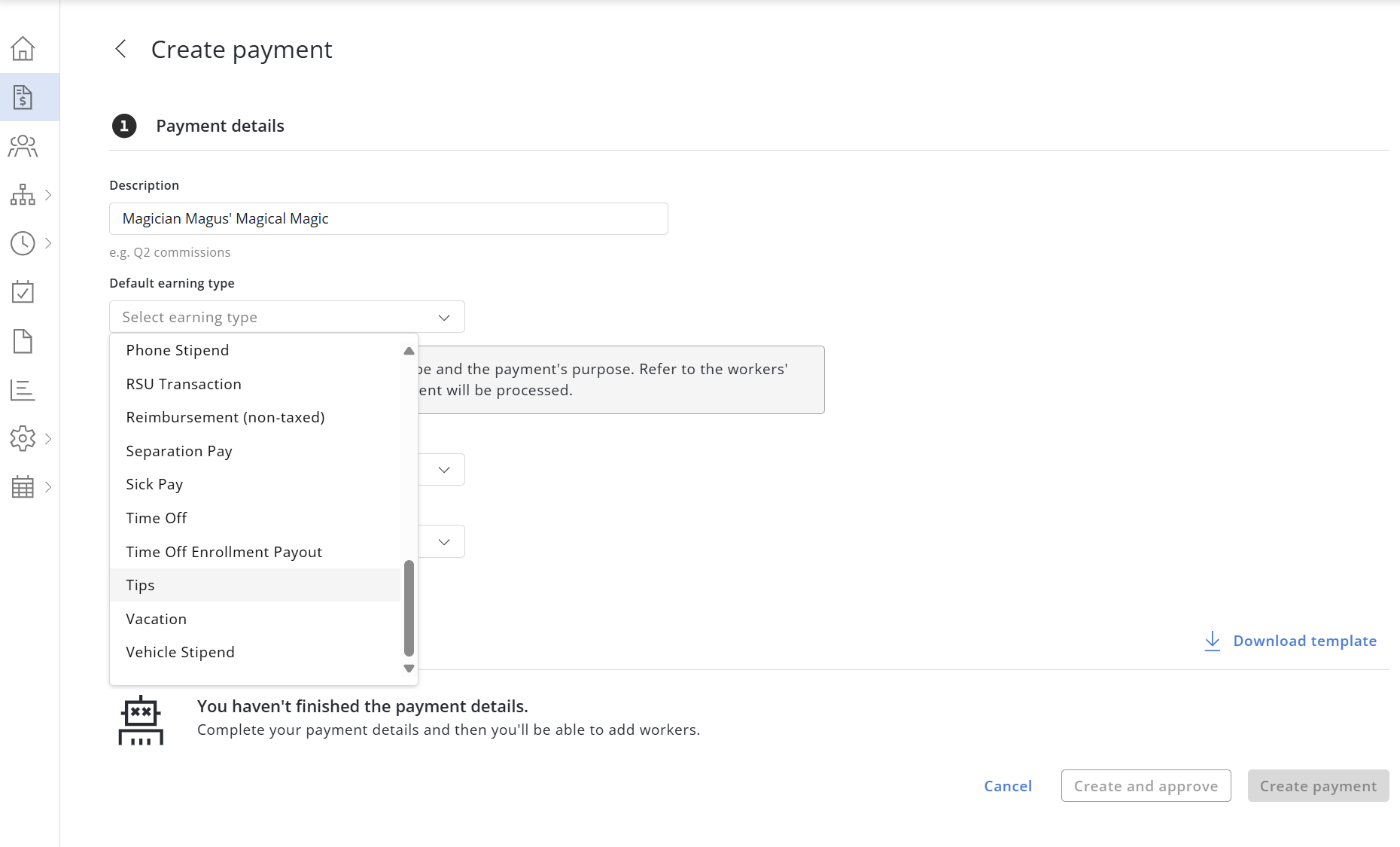Expand the clock sidebar submenu chevron

point(48,243)
